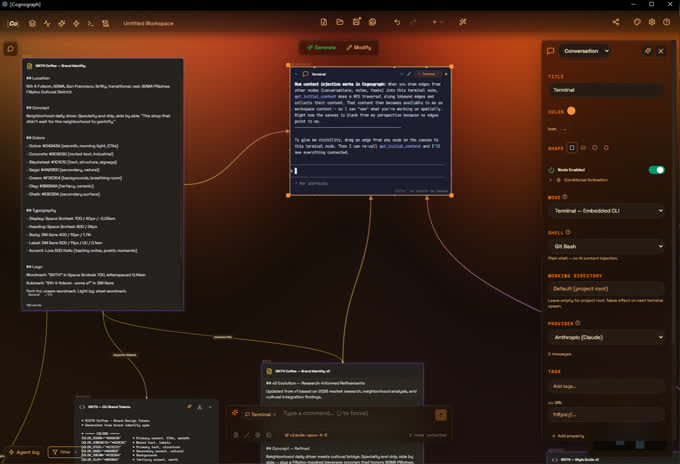Toggle the Node Enabled switch
The width and height of the screenshot is (680, 464).
point(657,170)
